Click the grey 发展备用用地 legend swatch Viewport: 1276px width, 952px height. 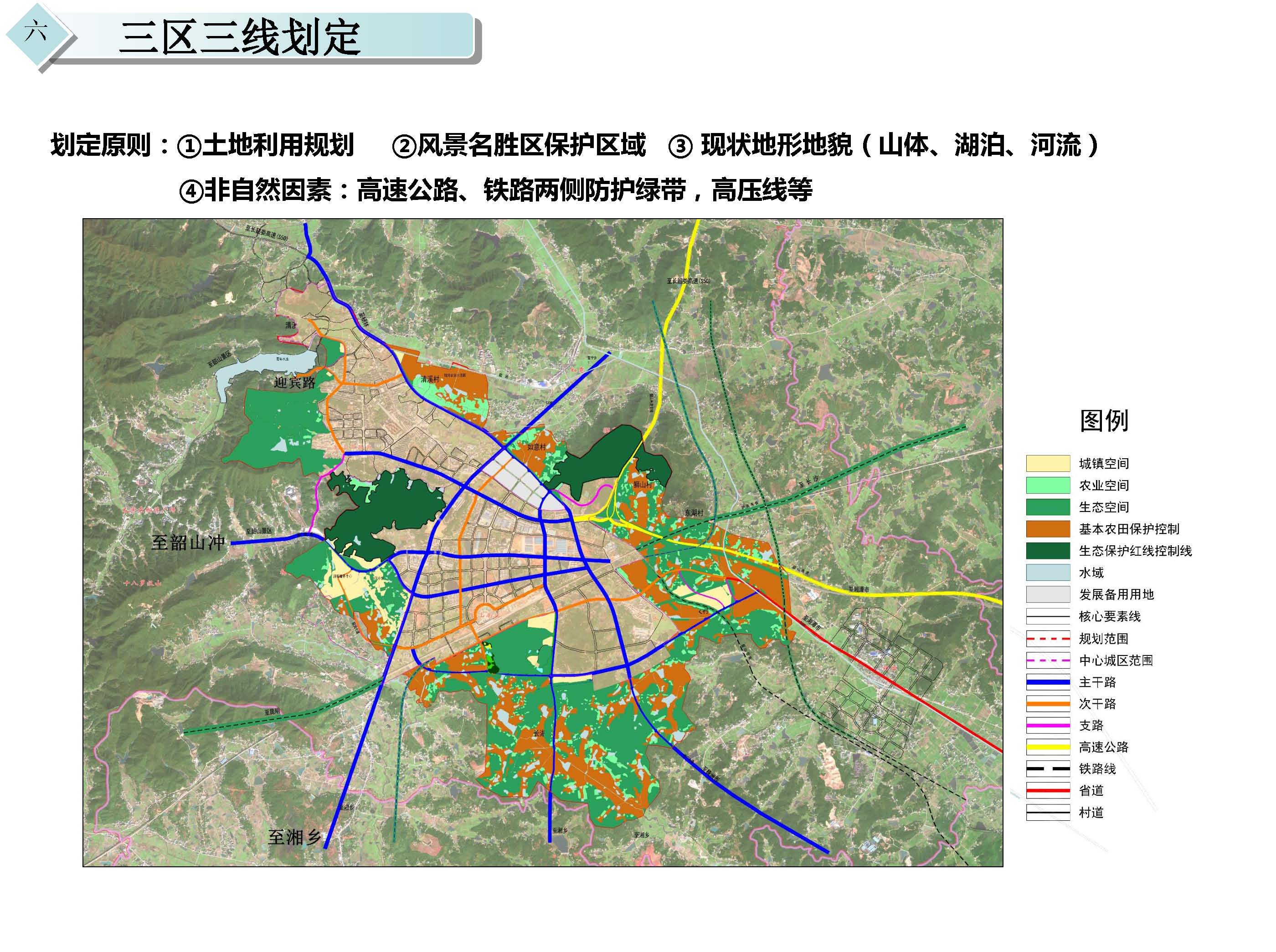click(1048, 594)
